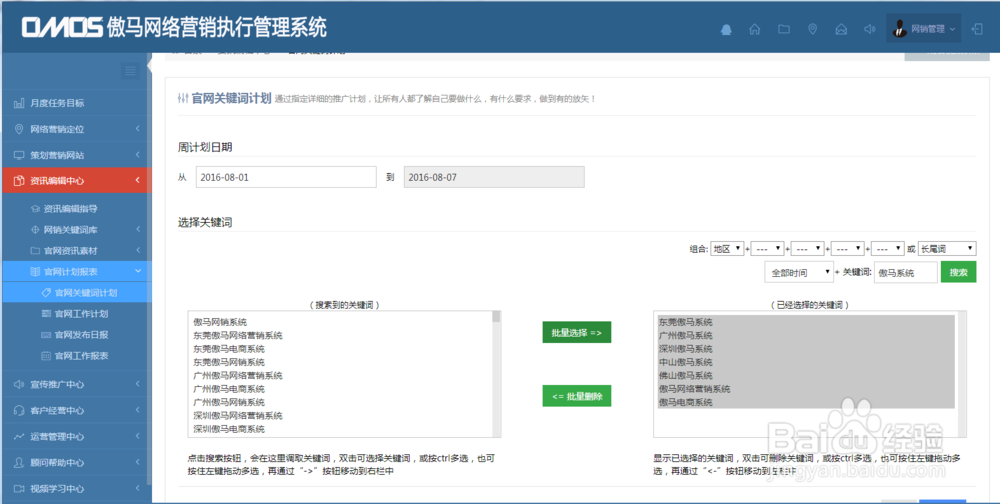
Task: Select 广州傲马系统 in chosen keywords list
Action: point(686,336)
